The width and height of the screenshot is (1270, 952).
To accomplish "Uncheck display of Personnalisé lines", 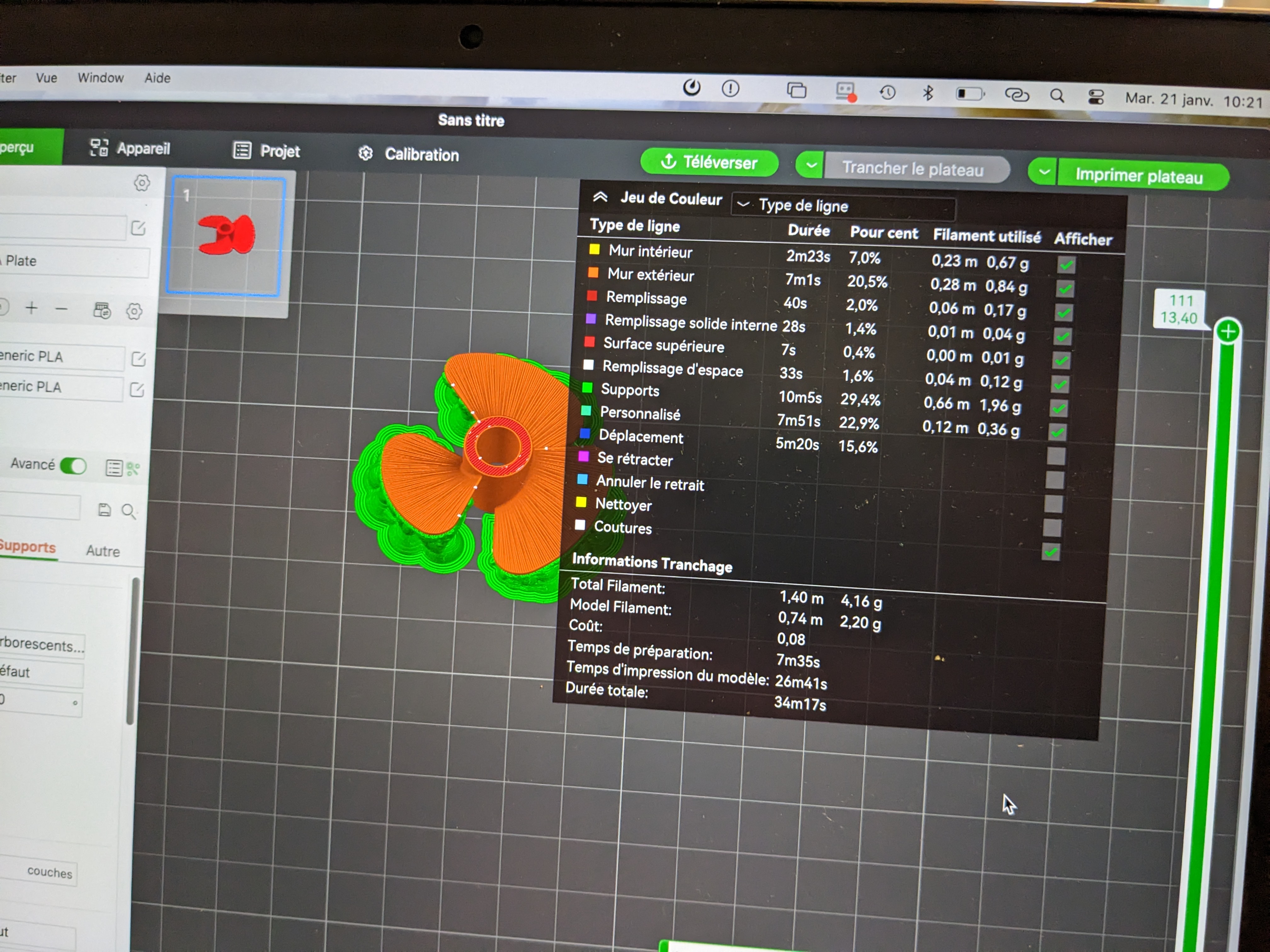I will [1058, 432].
